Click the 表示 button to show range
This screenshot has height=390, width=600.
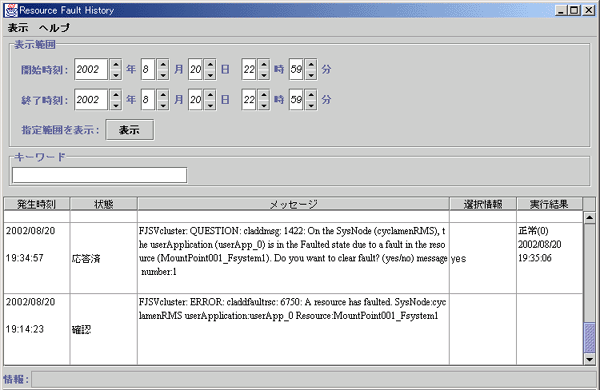[130, 130]
